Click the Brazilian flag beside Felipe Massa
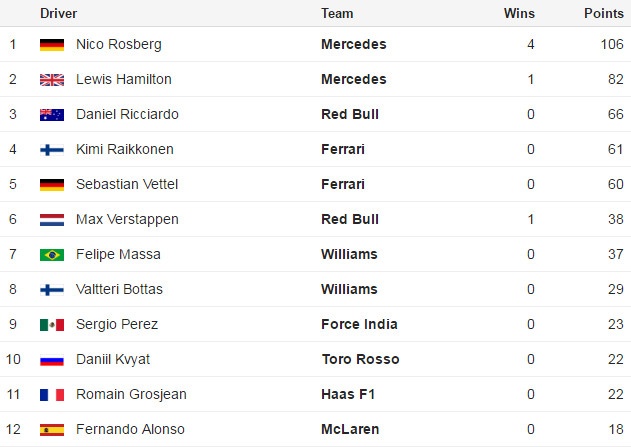The height and width of the screenshot is (447, 631). coord(52,255)
